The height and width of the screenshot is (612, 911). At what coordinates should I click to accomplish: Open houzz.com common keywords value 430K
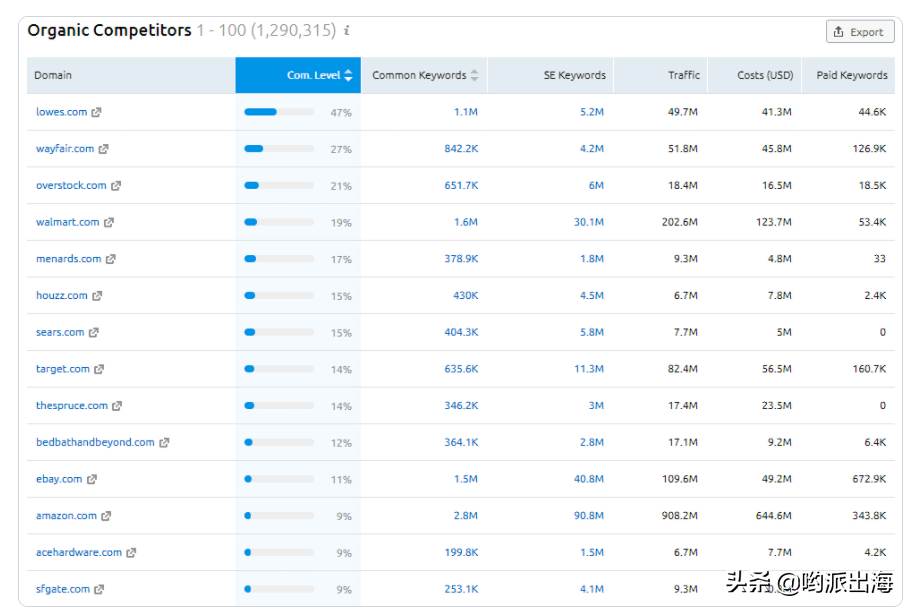click(465, 295)
